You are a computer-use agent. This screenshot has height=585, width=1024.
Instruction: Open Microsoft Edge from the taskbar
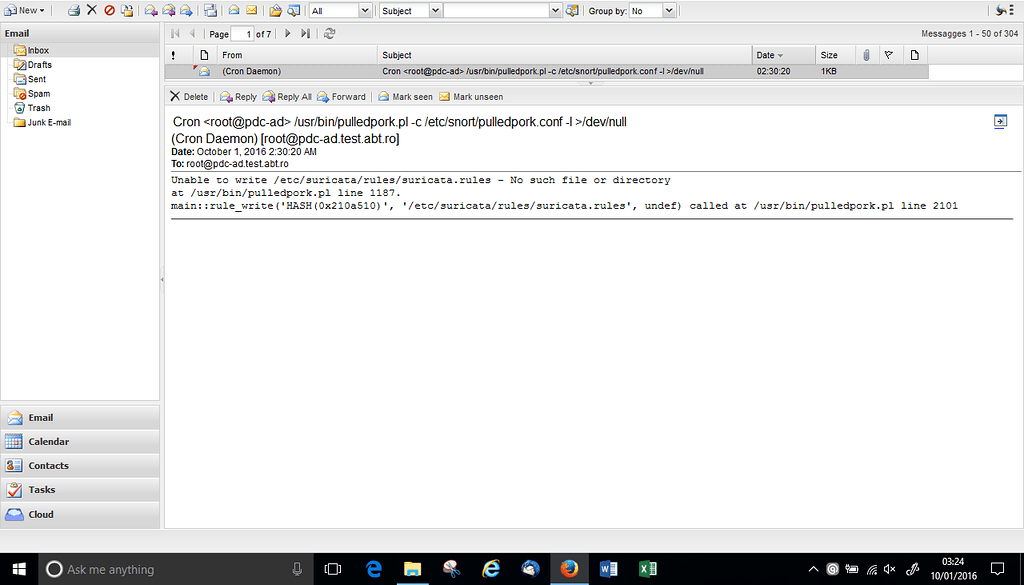pyautogui.click(x=374, y=569)
